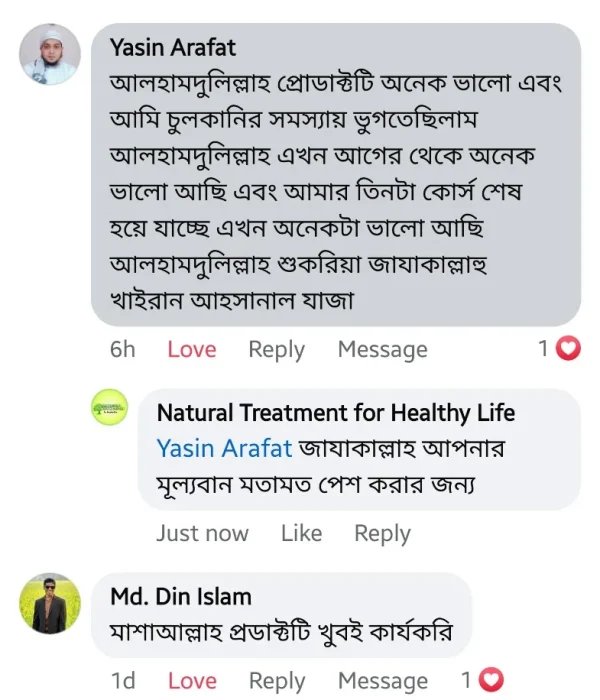Reply to Yasin Arafat's comment
600x700 pixels.
(x=276, y=349)
